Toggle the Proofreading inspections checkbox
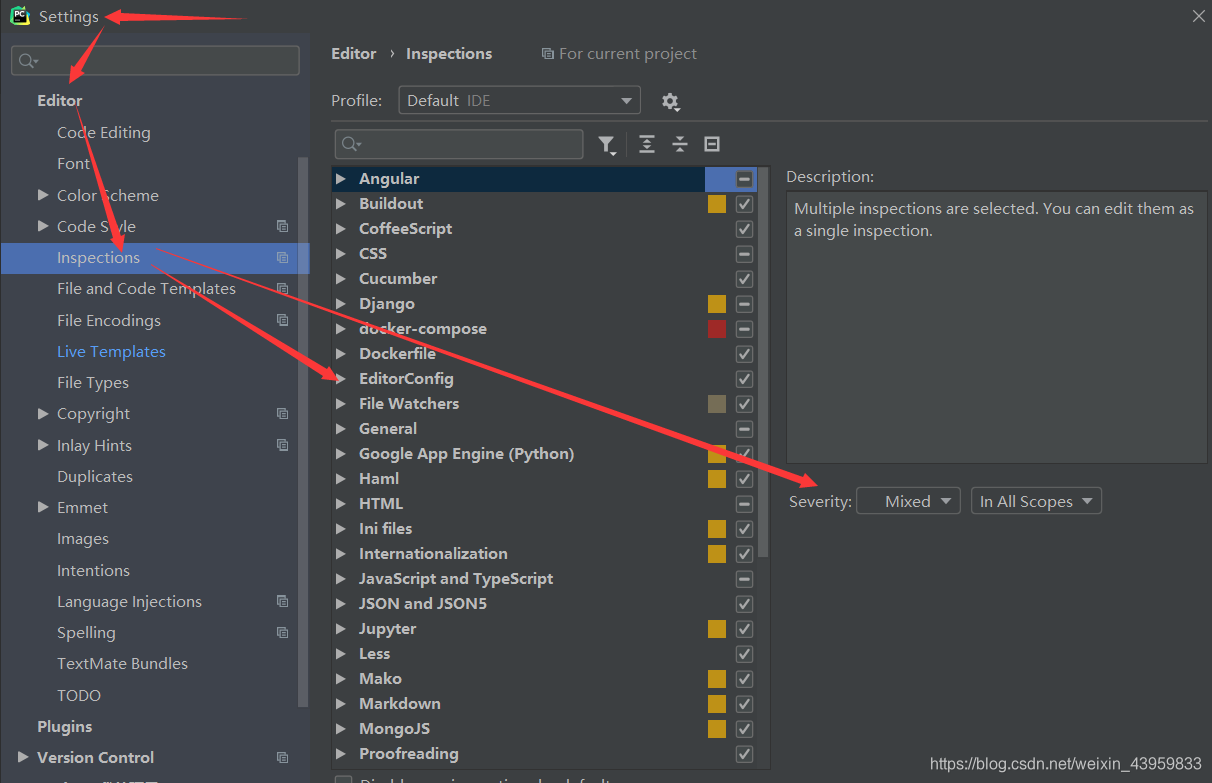Image resolution: width=1212 pixels, height=783 pixels. 744,754
